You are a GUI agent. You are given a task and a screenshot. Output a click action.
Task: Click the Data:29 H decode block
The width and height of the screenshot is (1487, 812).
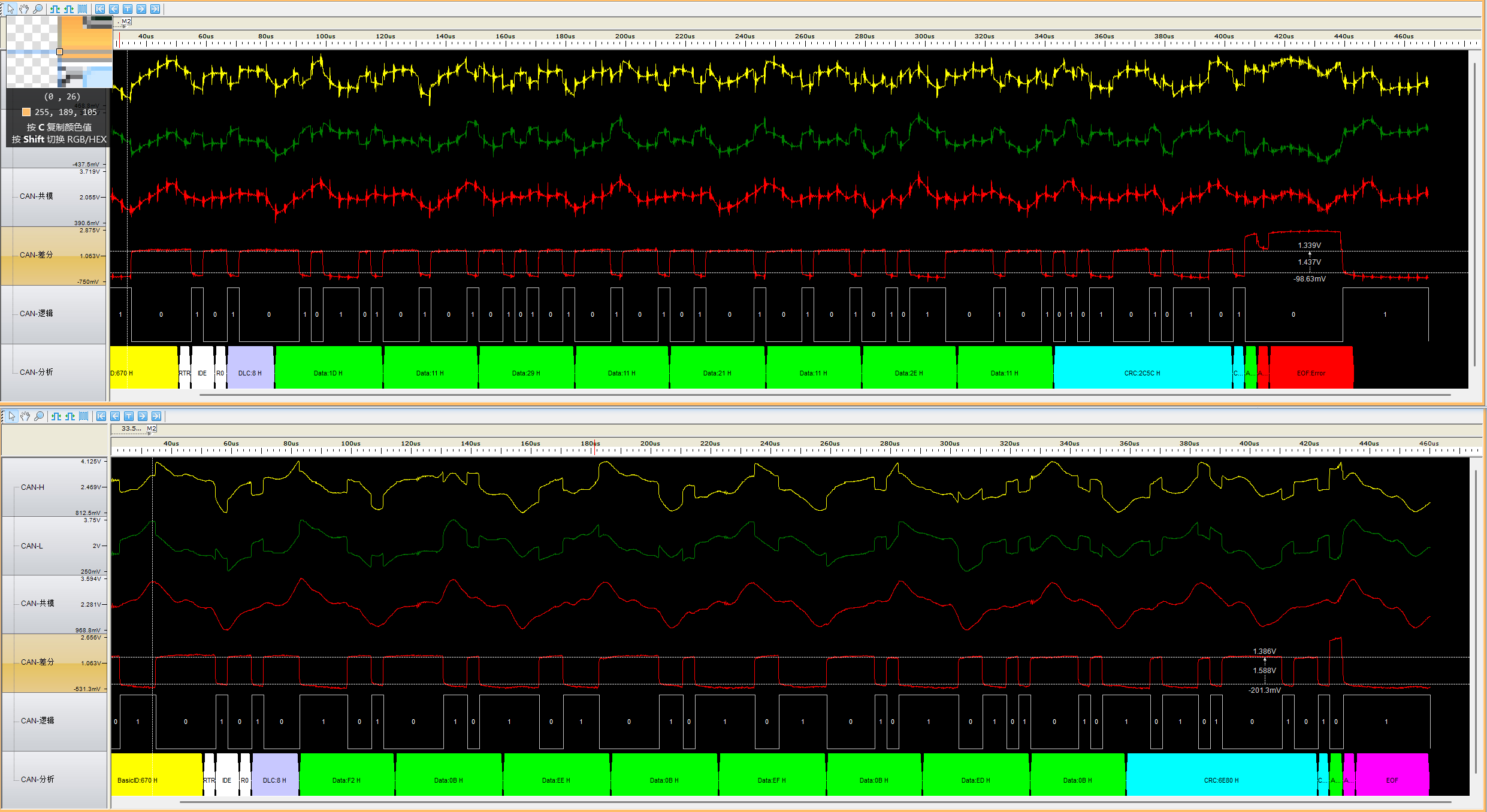click(526, 367)
